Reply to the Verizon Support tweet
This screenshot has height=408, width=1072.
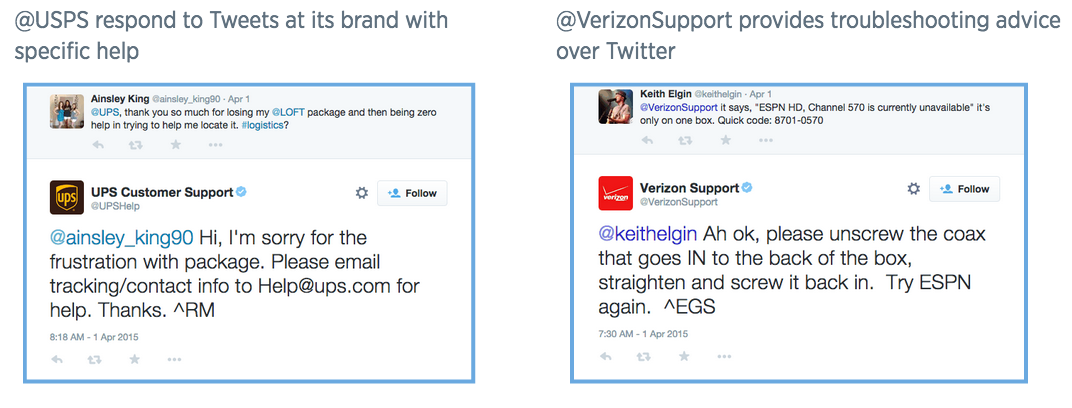(606, 356)
